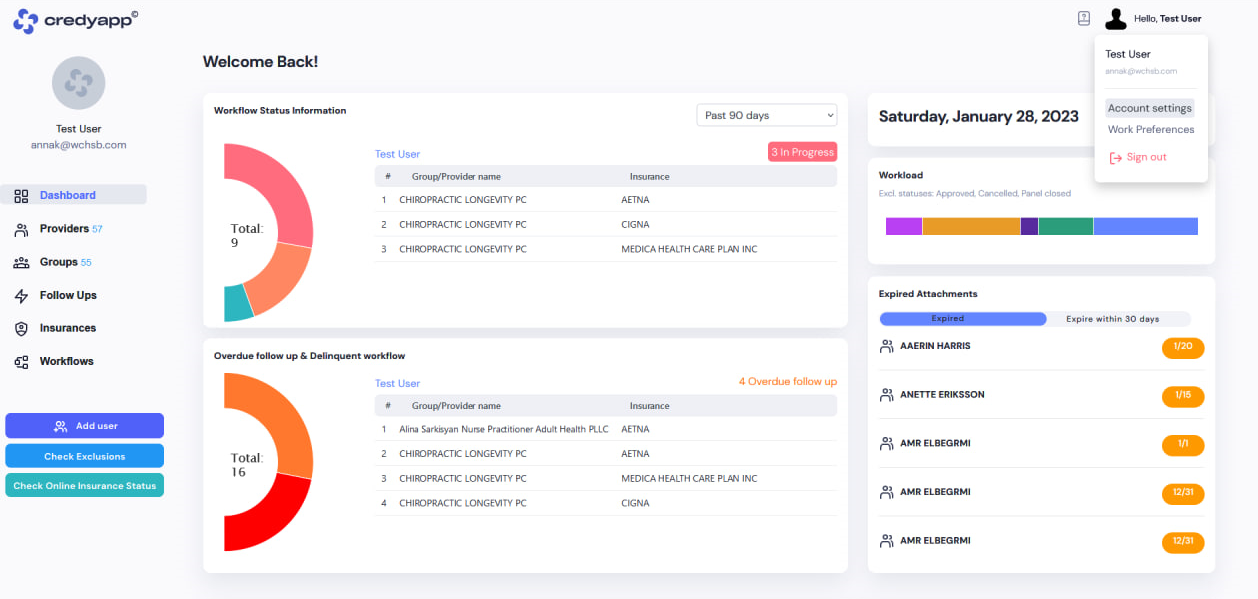The height and width of the screenshot is (599, 1258).
Task: Click AAERIN HARRIS in Expired Attachments
Action: [935, 346]
